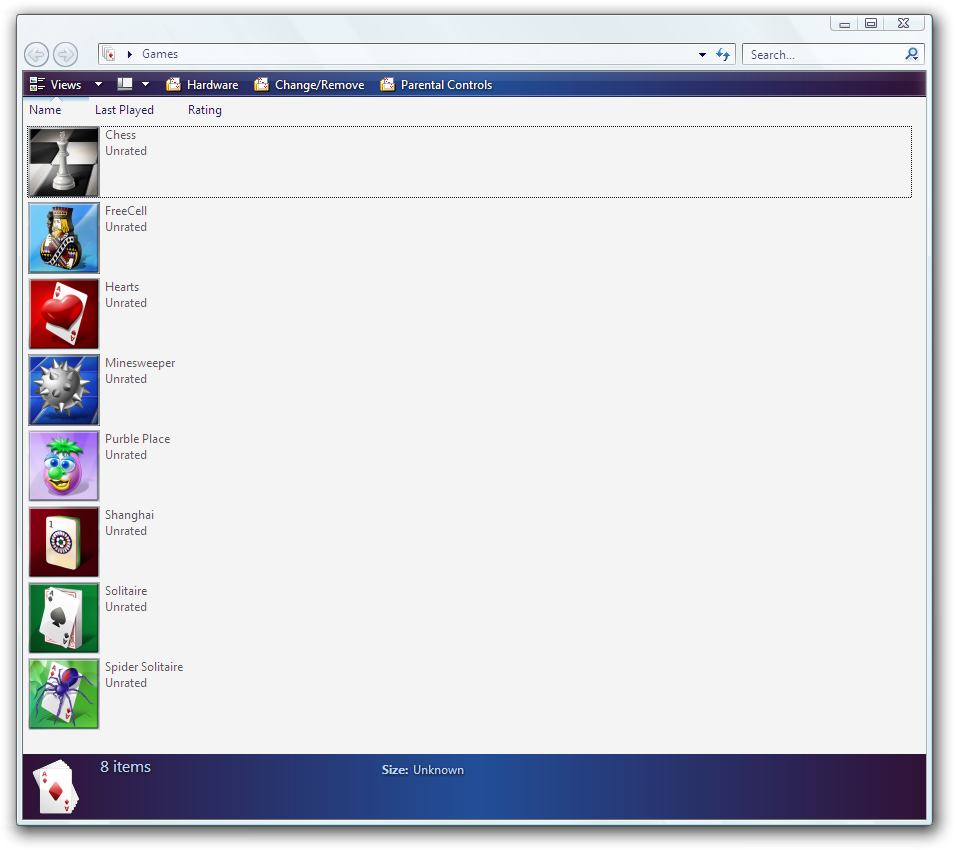Click the Unrated text under Minesweeper
Image resolution: width=956 pixels, height=850 pixels.
click(x=126, y=379)
